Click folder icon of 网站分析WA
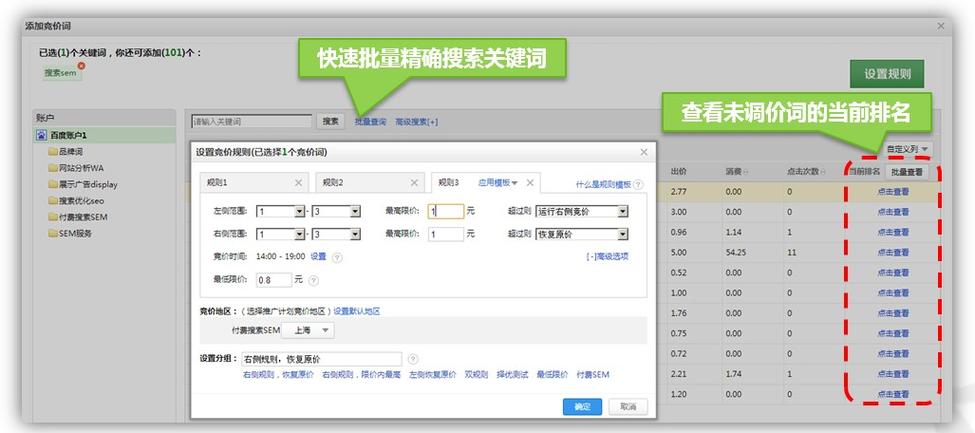This screenshot has width=975, height=433. point(53,168)
